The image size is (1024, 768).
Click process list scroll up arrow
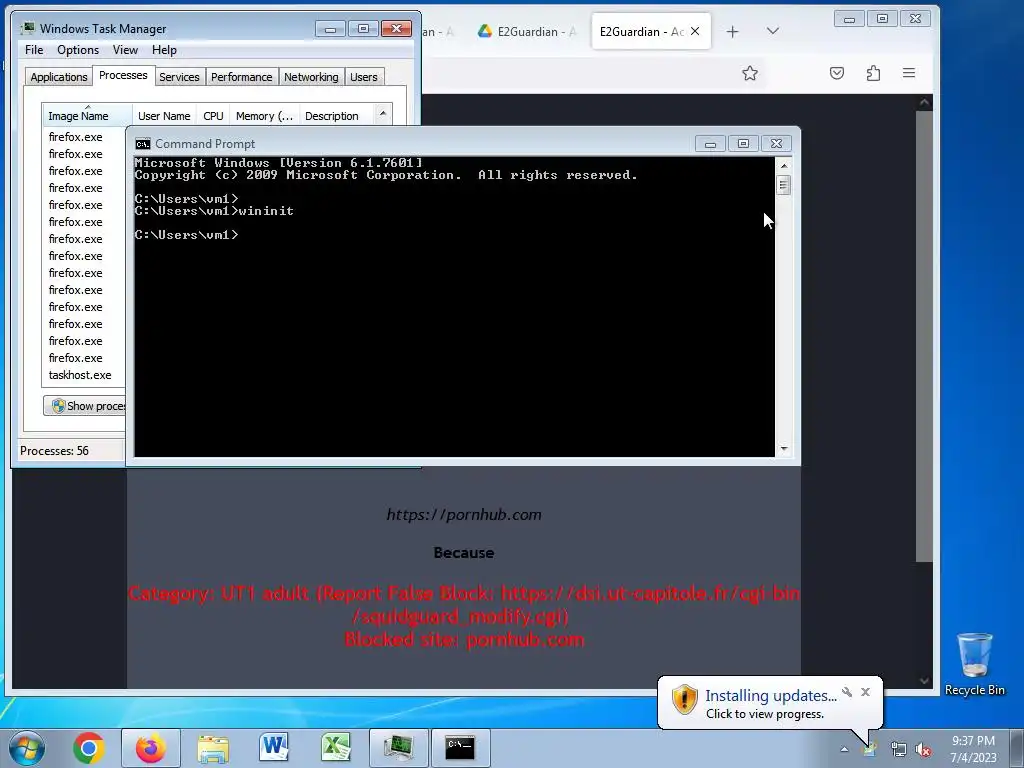(x=383, y=114)
